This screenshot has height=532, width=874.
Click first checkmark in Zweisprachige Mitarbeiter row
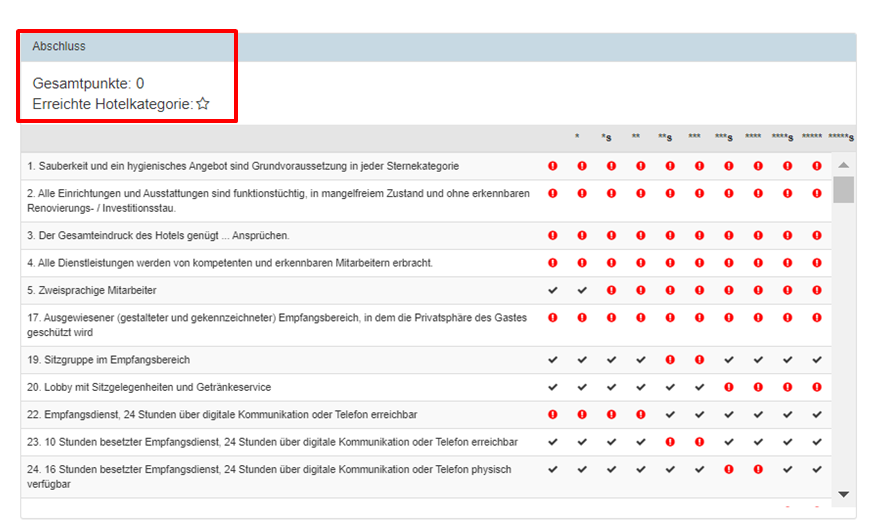pyautogui.click(x=552, y=290)
